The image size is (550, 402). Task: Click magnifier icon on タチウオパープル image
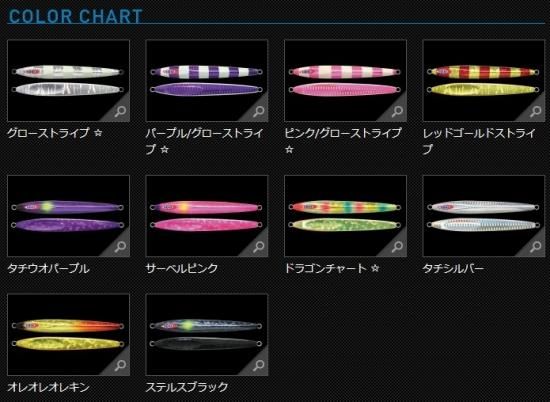pos(120,247)
